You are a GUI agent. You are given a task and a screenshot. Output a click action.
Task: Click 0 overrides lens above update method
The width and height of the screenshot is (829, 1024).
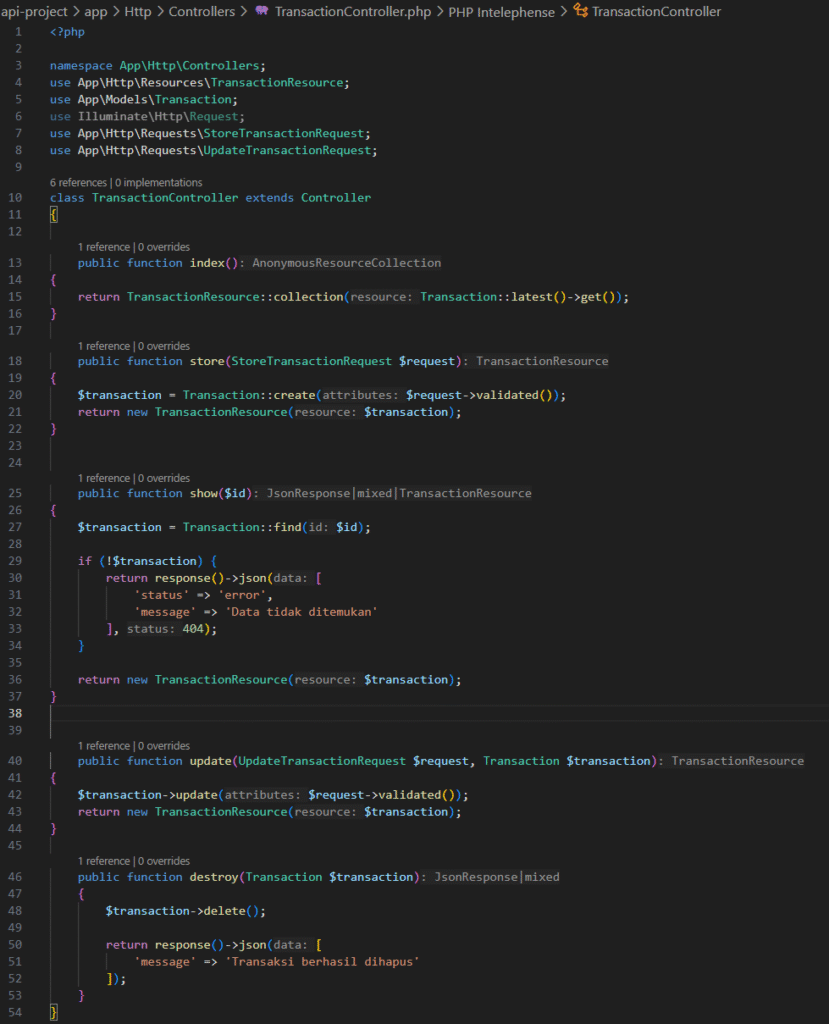tap(163, 746)
